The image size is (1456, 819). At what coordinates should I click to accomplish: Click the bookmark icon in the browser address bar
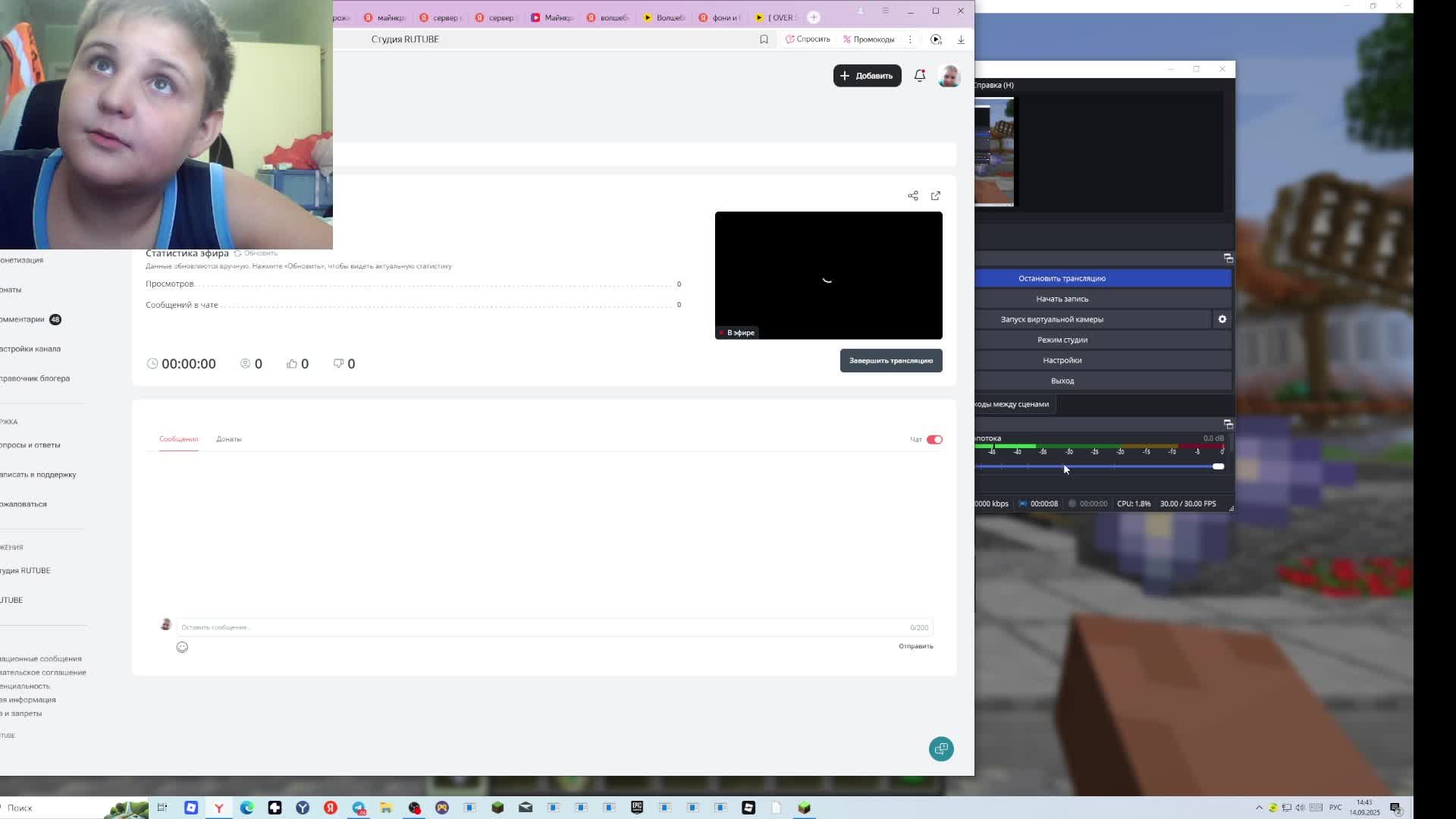764,39
